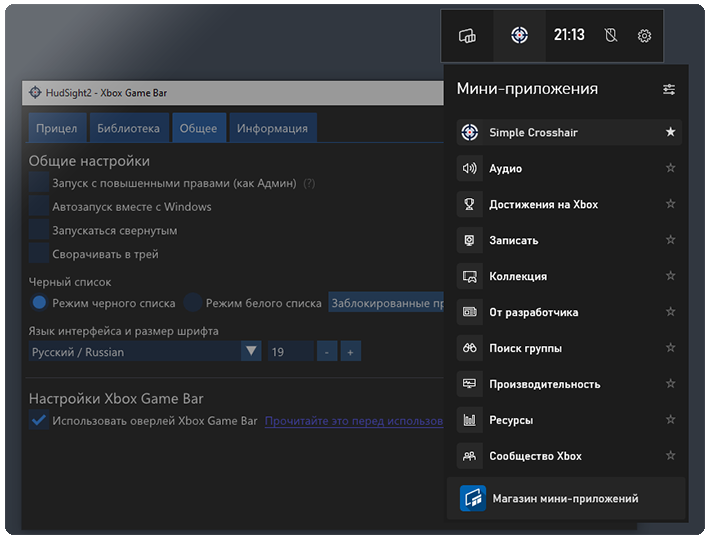
Task: Enable Запускаться свернутым checkbox
Action: pyautogui.click(x=39, y=229)
